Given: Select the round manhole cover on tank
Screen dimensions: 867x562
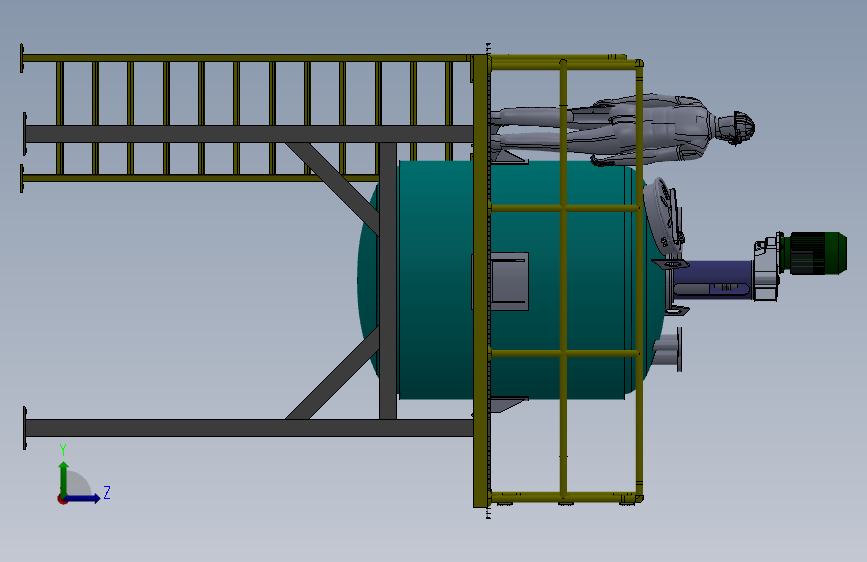Looking at the screenshot, I should click(x=662, y=215).
